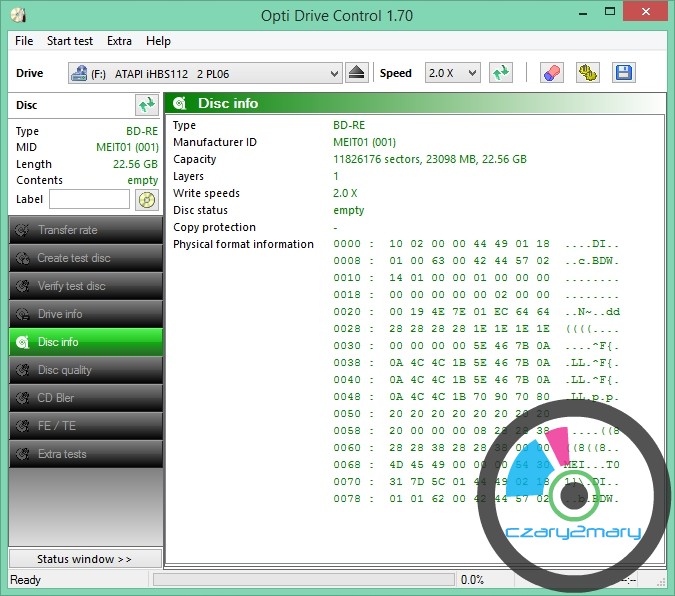The width and height of the screenshot is (675, 596).
Task: Click the Status window button
Action: click(84, 559)
